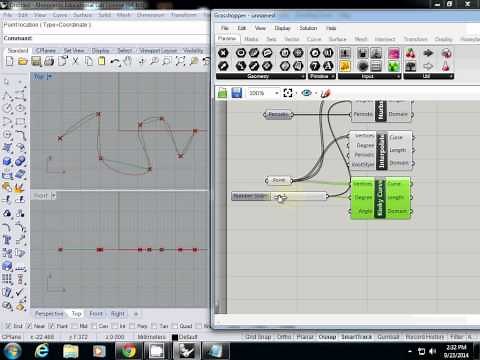Image resolution: width=480 pixels, height=360 pixels.
Task: Save the Rhino model with the disk icon
Action: (36, 61)
